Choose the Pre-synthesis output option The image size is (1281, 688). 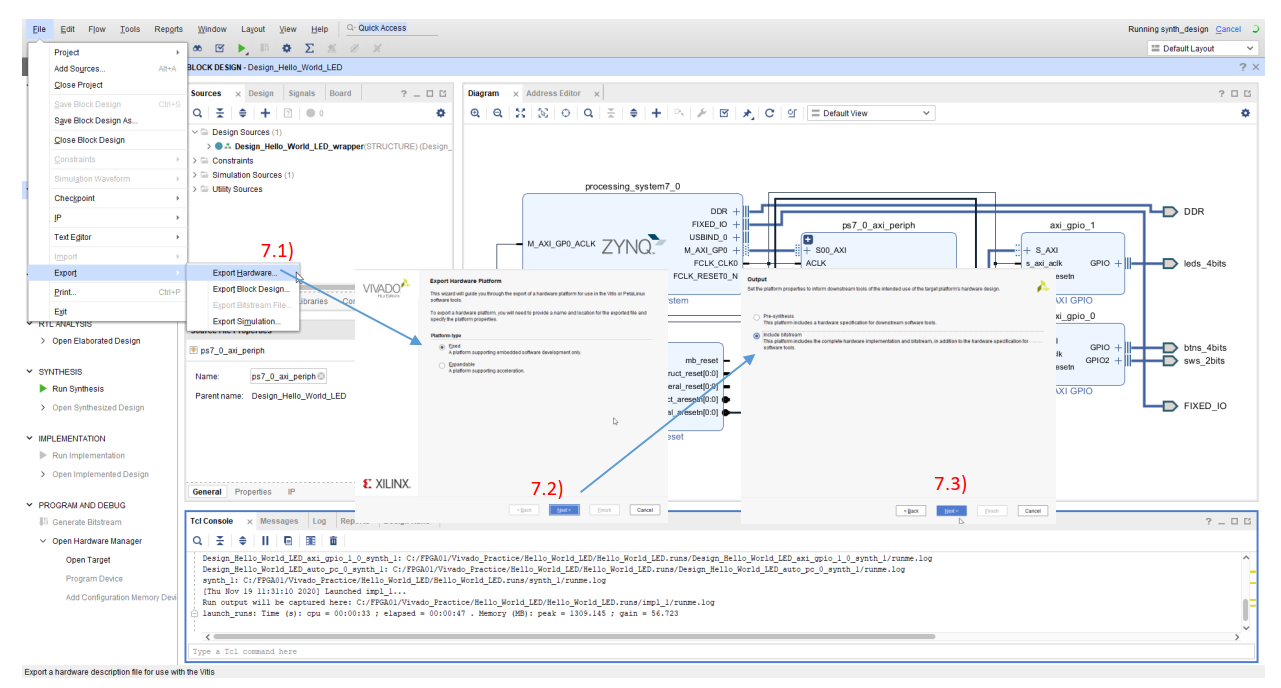pyautogui.click(x=755, y=317)
